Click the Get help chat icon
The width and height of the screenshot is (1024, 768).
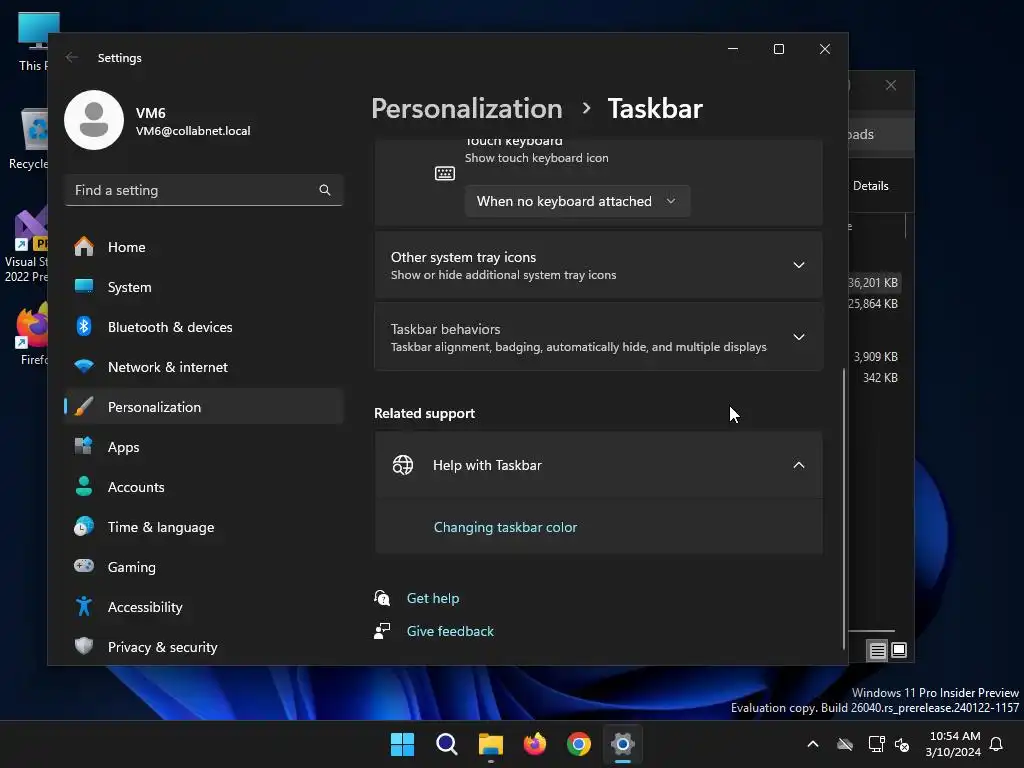[x=382, y=598]
